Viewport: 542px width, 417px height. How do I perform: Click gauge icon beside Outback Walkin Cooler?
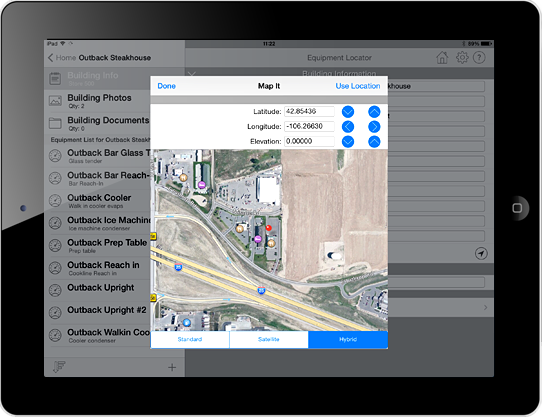(55, 335)
